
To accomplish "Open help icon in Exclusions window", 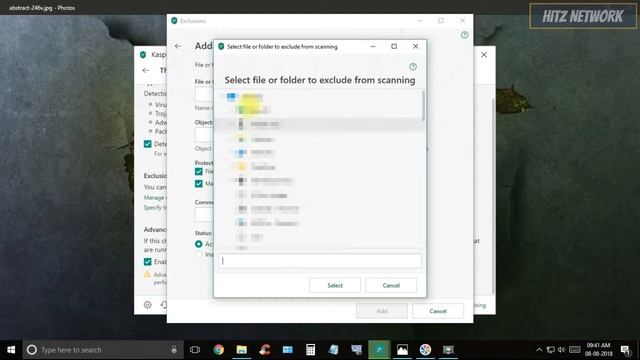I will click(x=464, y=35).
